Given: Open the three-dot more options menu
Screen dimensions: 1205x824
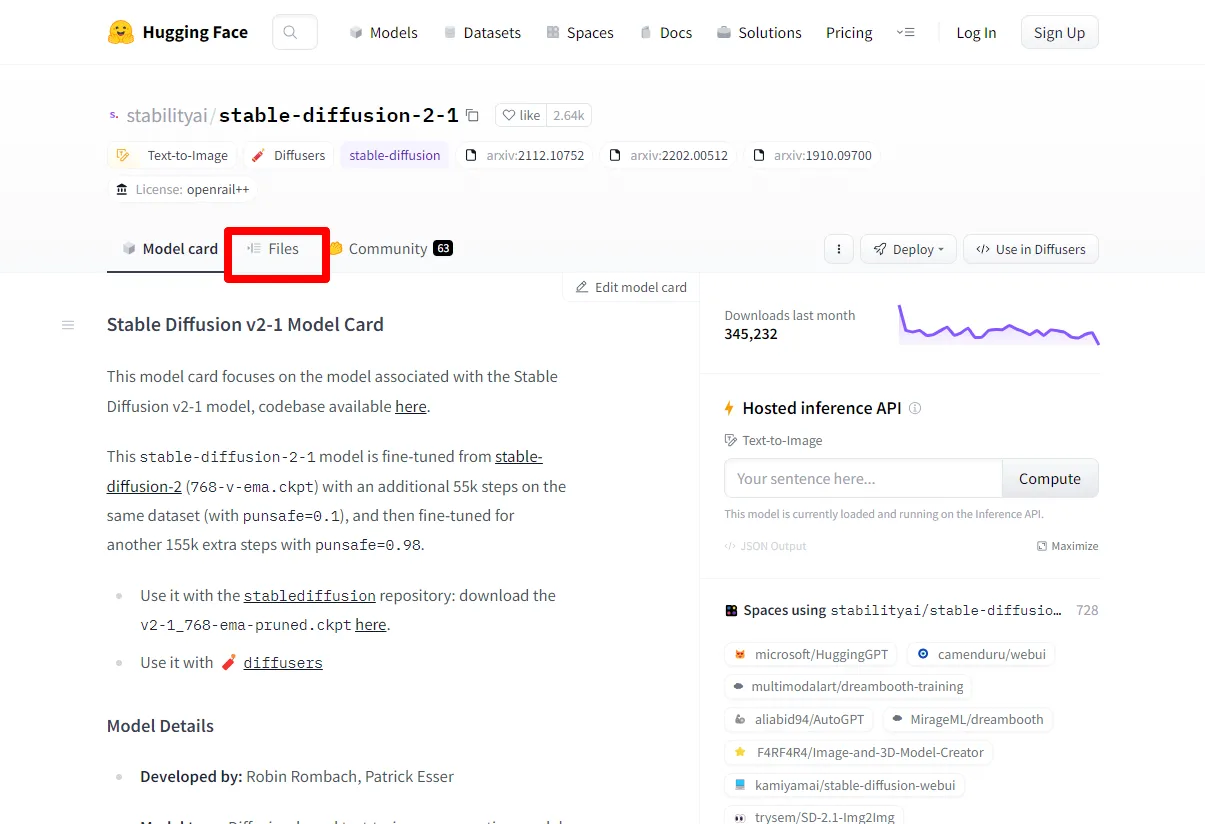Looking at the screenshot, I should (838, 249).
